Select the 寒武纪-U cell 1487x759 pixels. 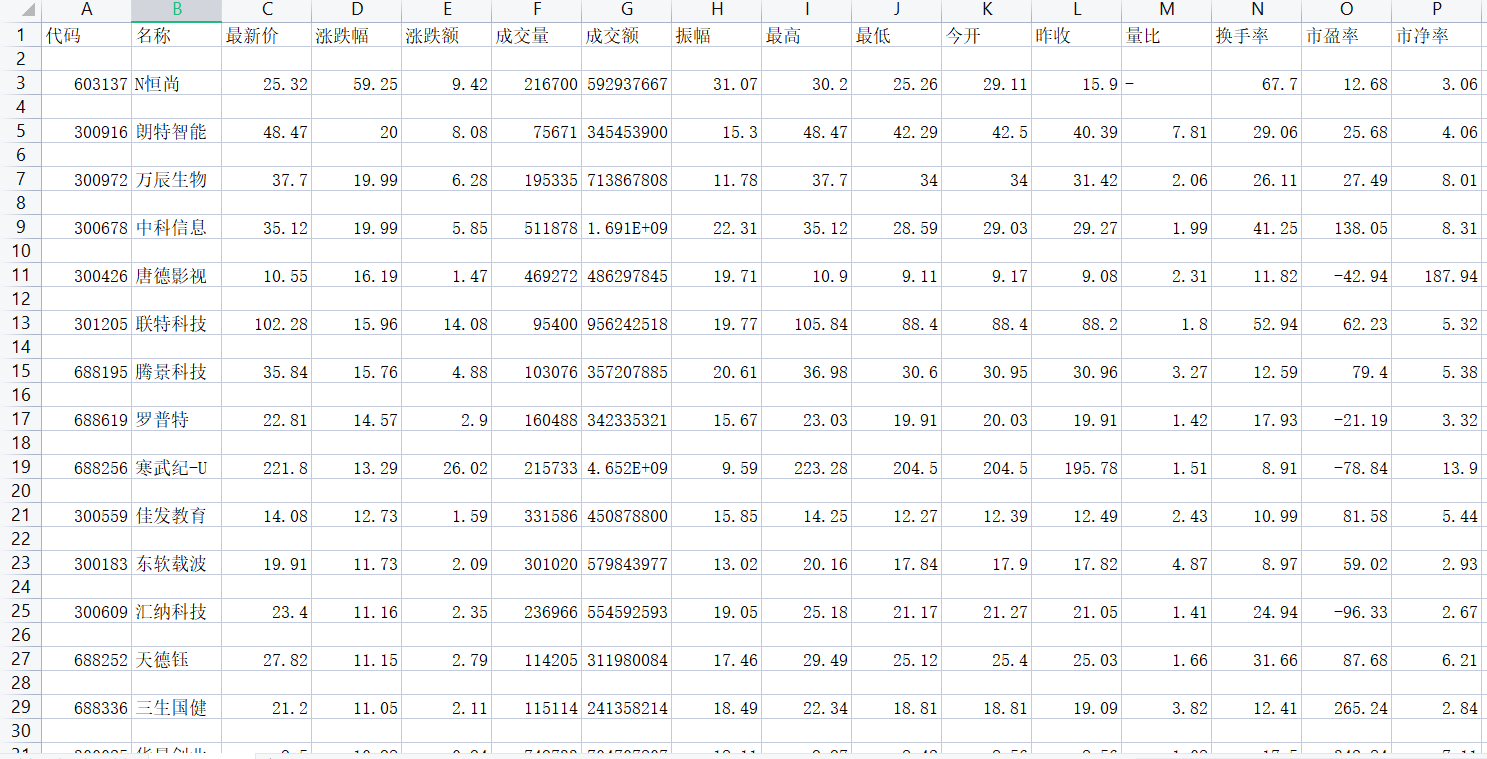[x=177, y=467]
